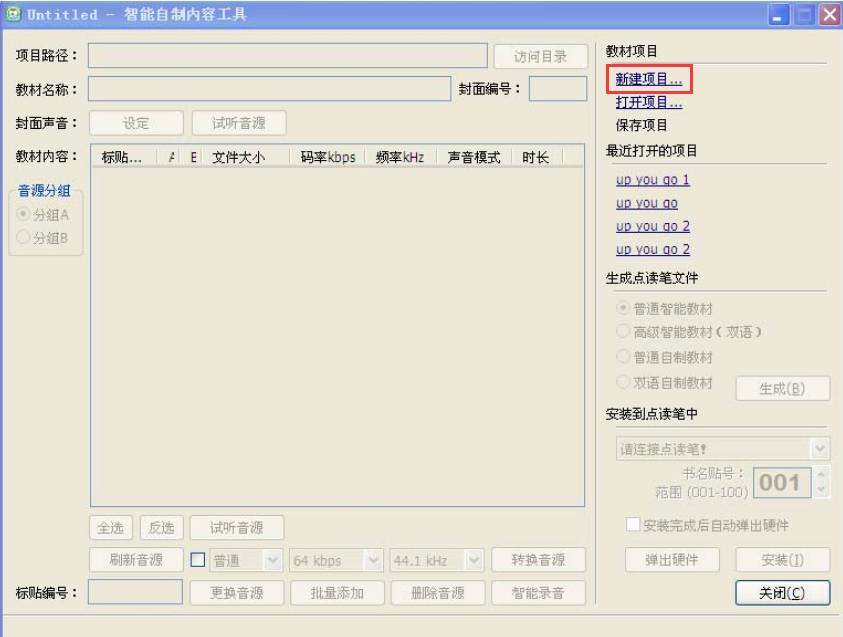This screenshot has width=843, height=637.
Task: Expand the 请连接点读笔 device dropdown
Action: [820, 449]
